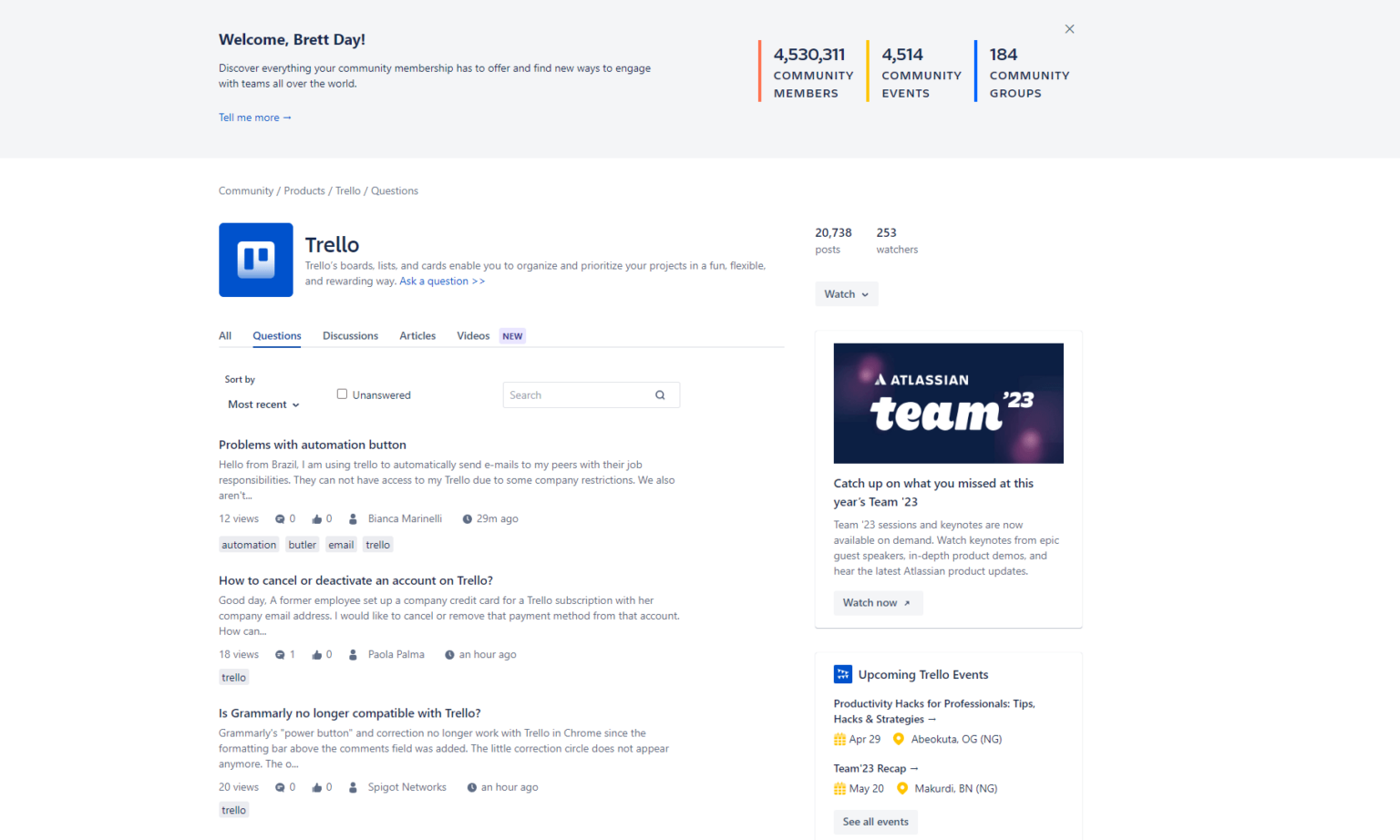Open the Articles tab

point(417,335)
